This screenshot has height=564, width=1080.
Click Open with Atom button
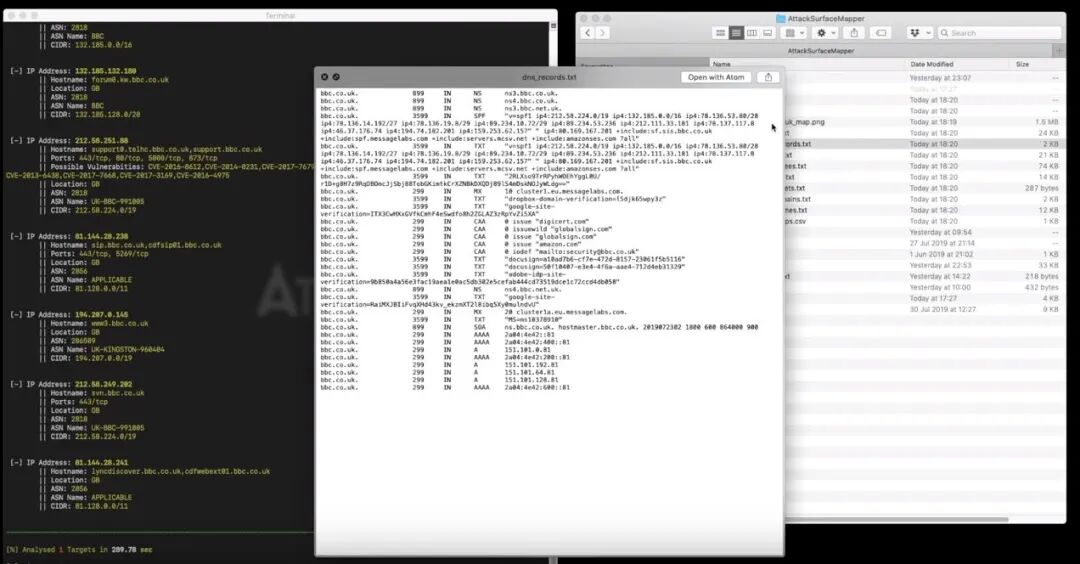[x=716, y=77]
